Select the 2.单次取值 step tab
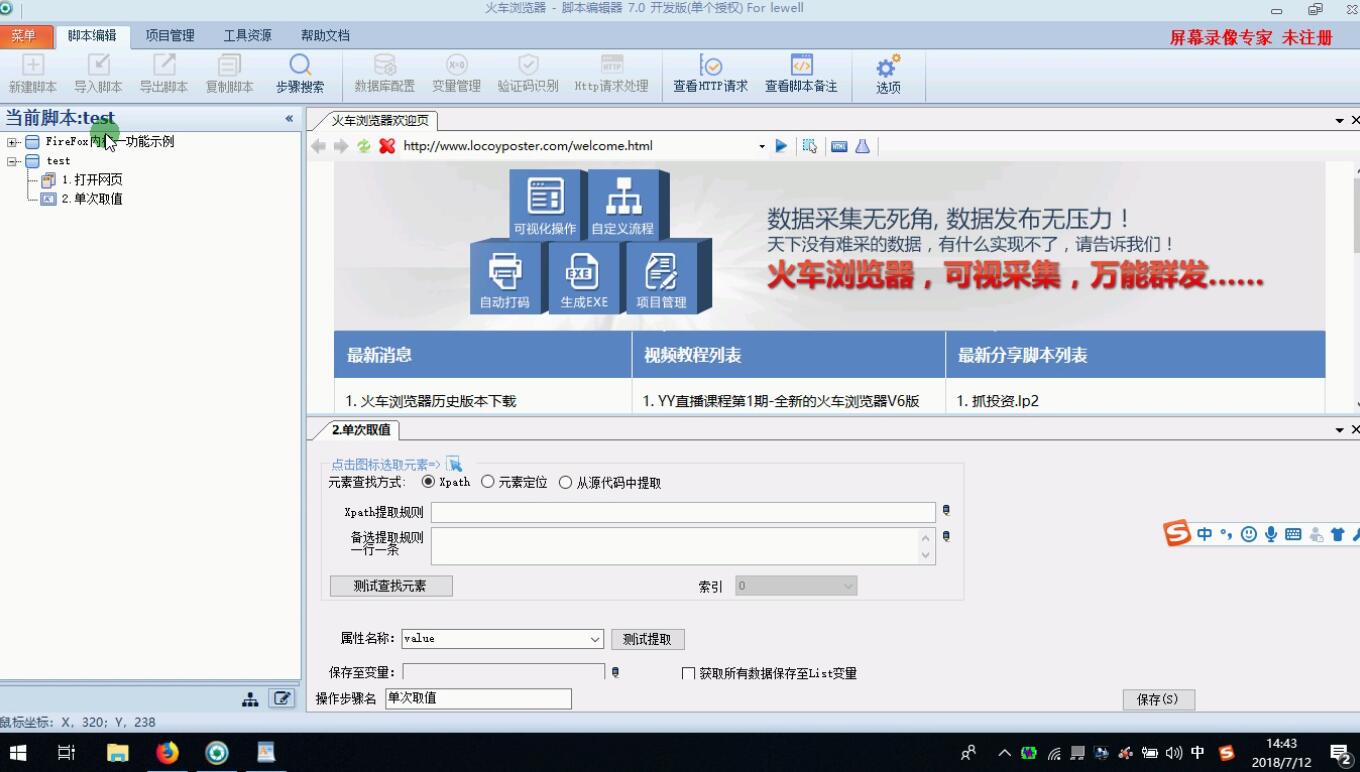 point(361,430)
